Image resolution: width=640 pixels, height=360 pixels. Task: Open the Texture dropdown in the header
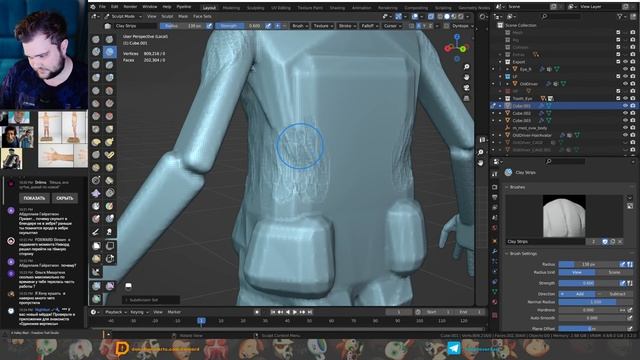(323, 26)
